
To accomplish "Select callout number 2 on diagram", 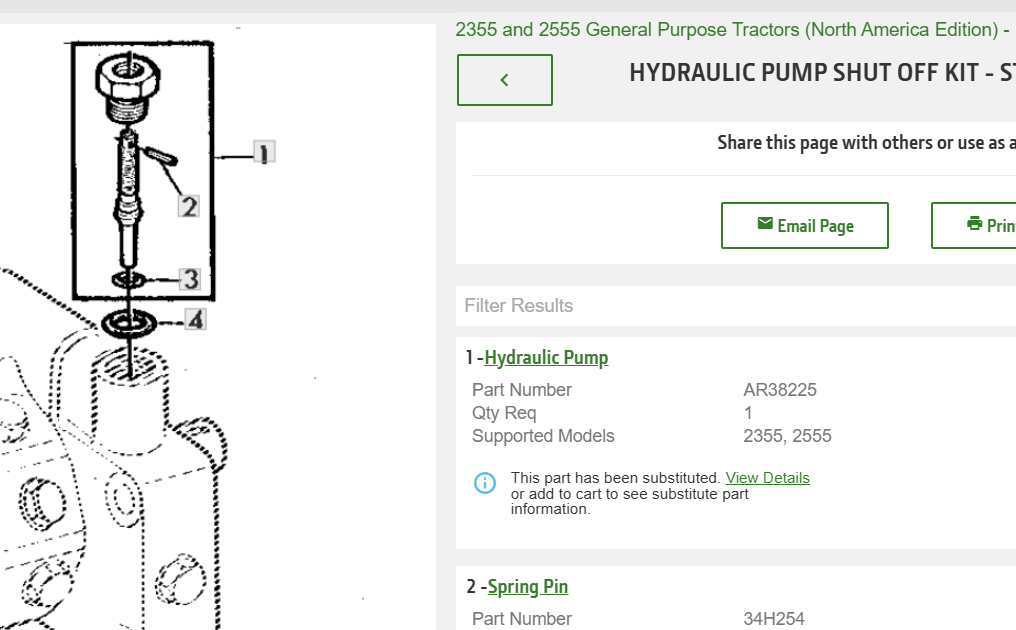I will click(189, 207).
